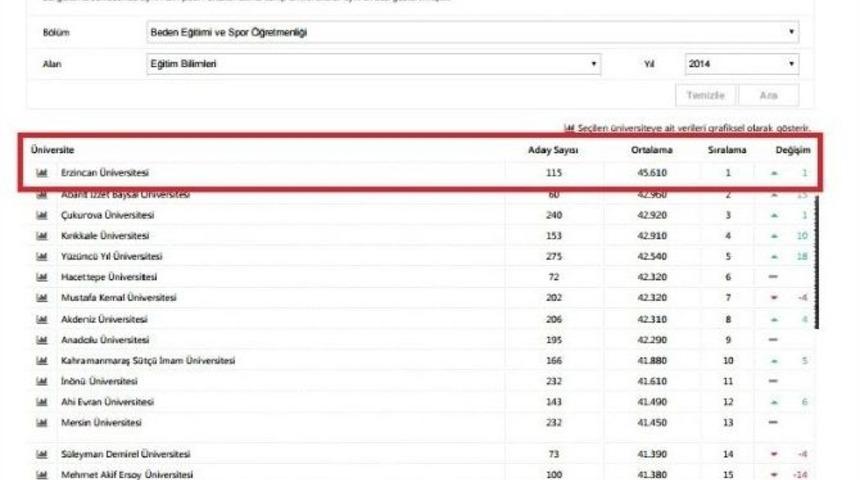860x480 pixels.
Task: Show graph for Yüzüncü Yıl Üniversitesi
Action: (42, 256)
